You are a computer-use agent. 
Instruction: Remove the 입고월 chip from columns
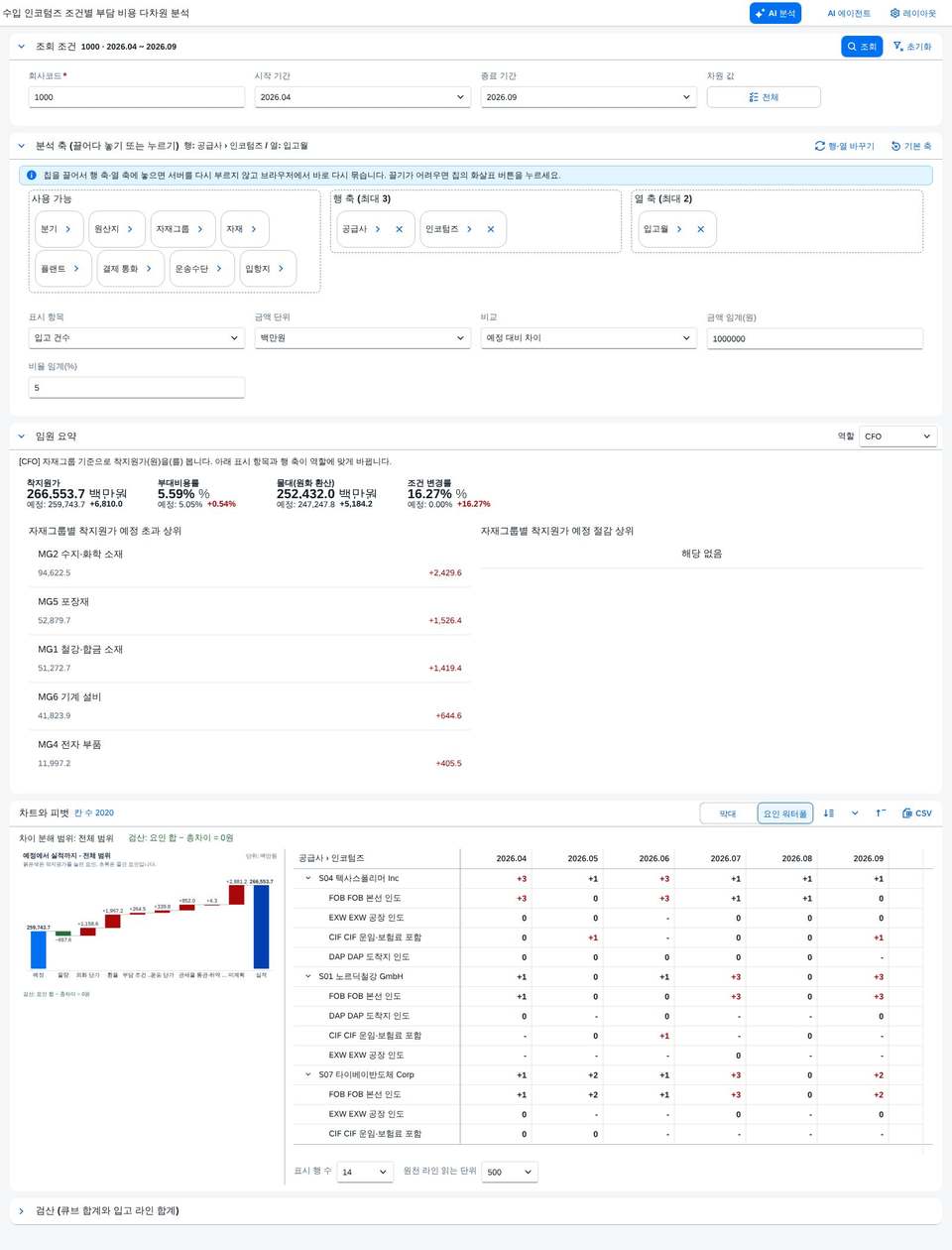click(x=701, y=229)
